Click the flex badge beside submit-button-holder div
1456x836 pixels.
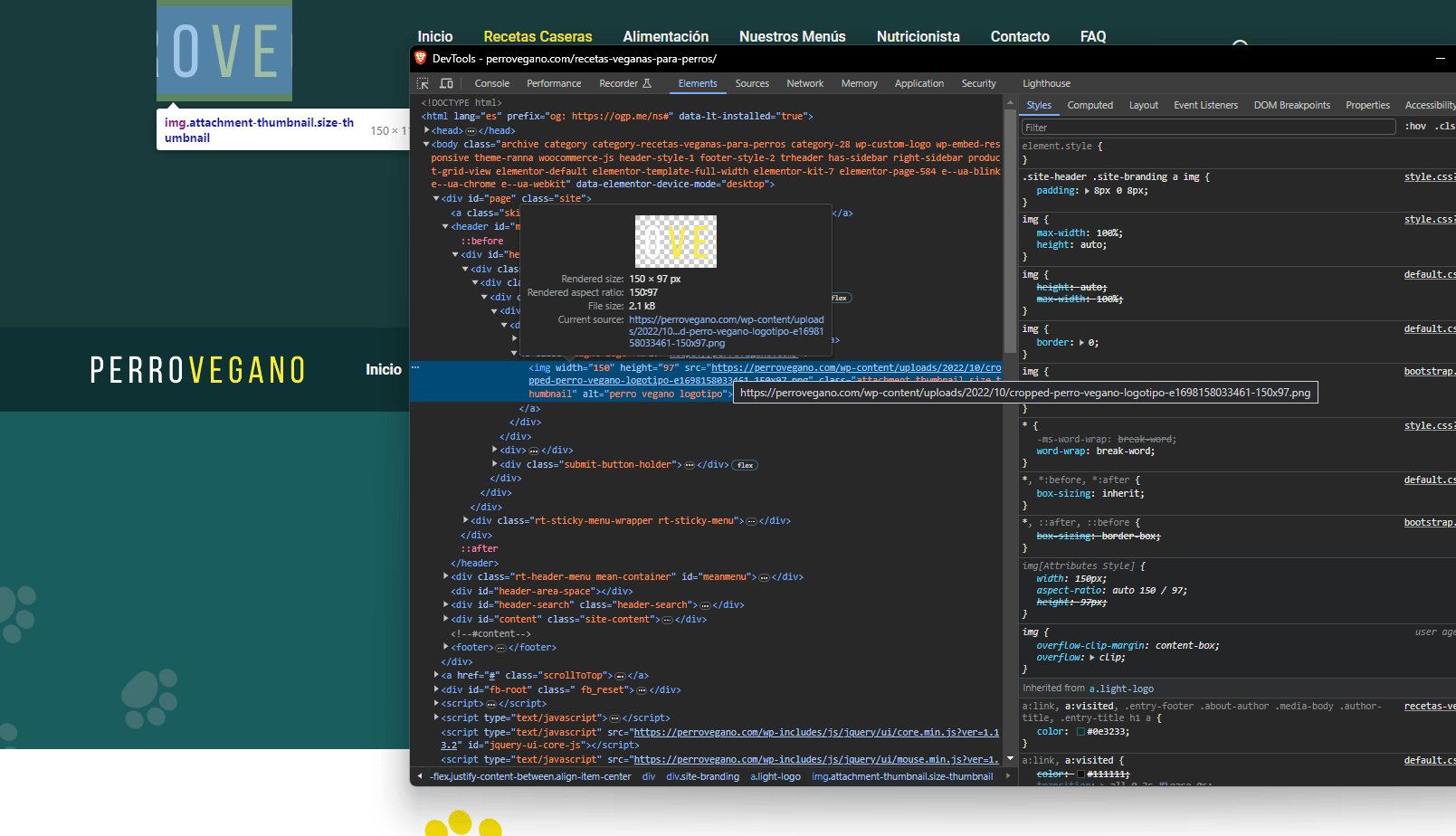745,465
